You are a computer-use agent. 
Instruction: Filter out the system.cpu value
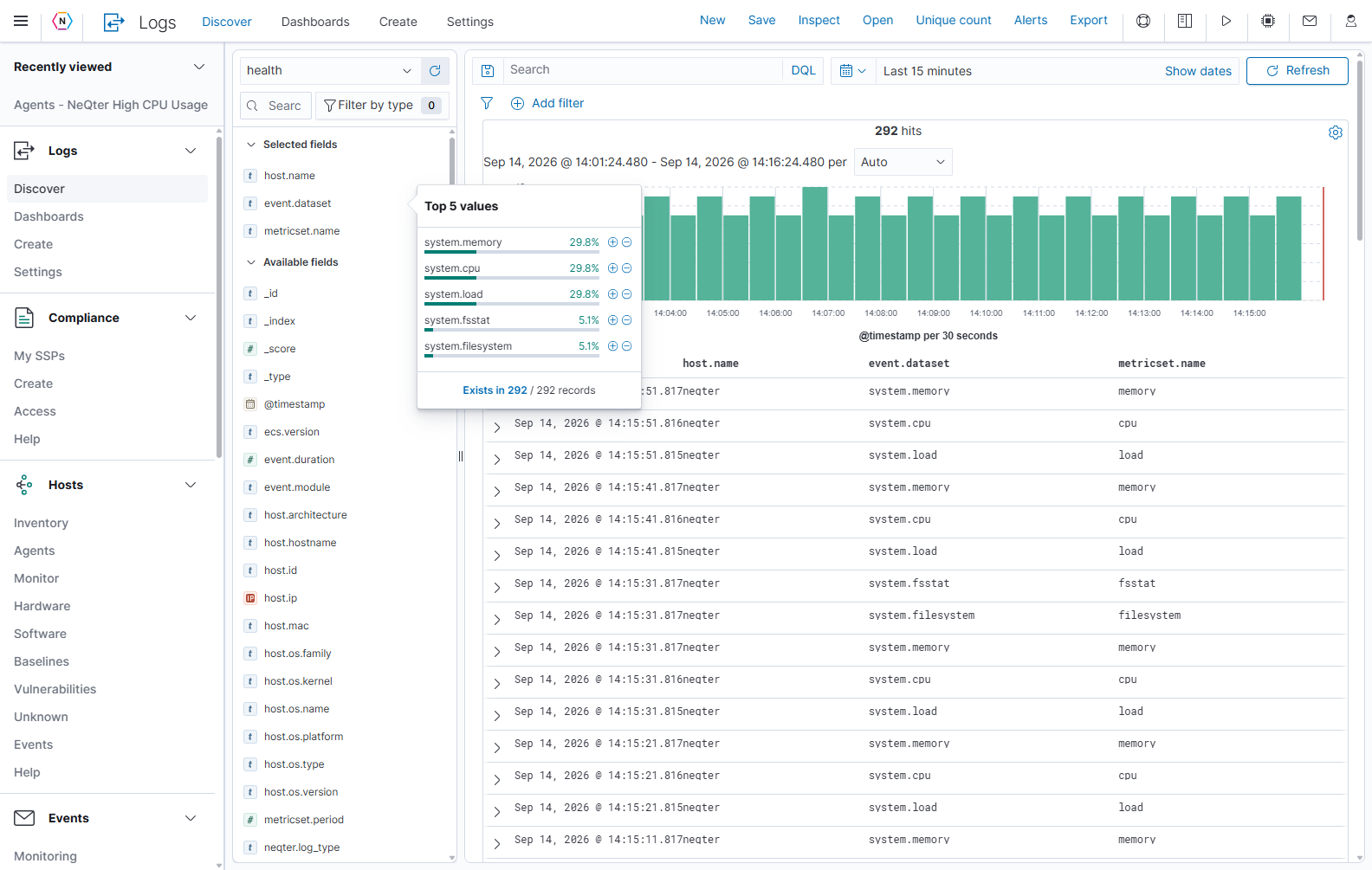[x=627, y=268]
